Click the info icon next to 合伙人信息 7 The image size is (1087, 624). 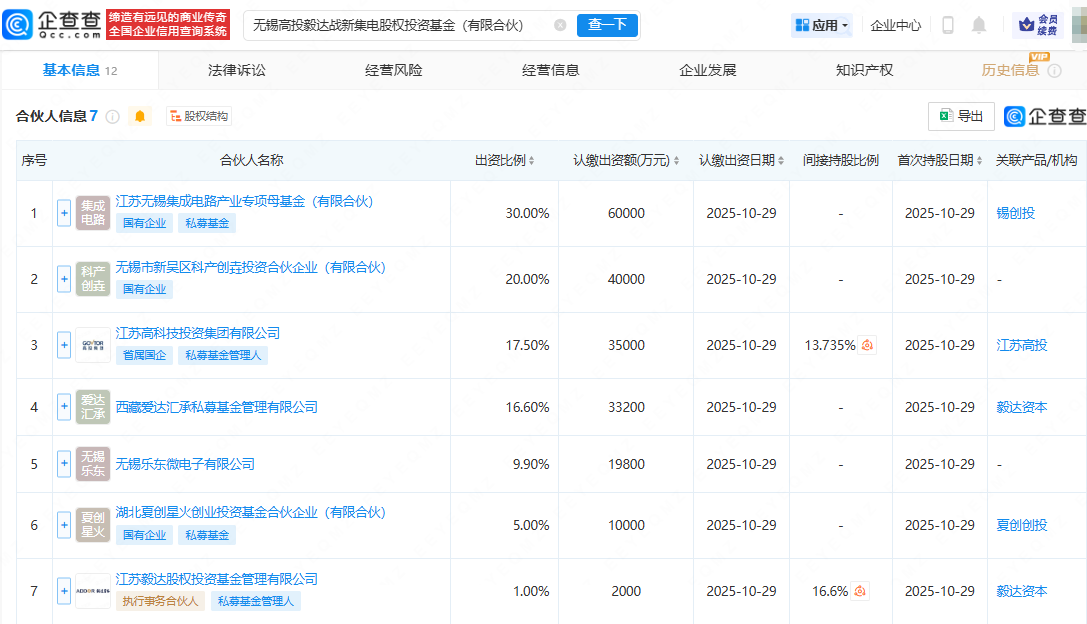(x=113, y=116)
